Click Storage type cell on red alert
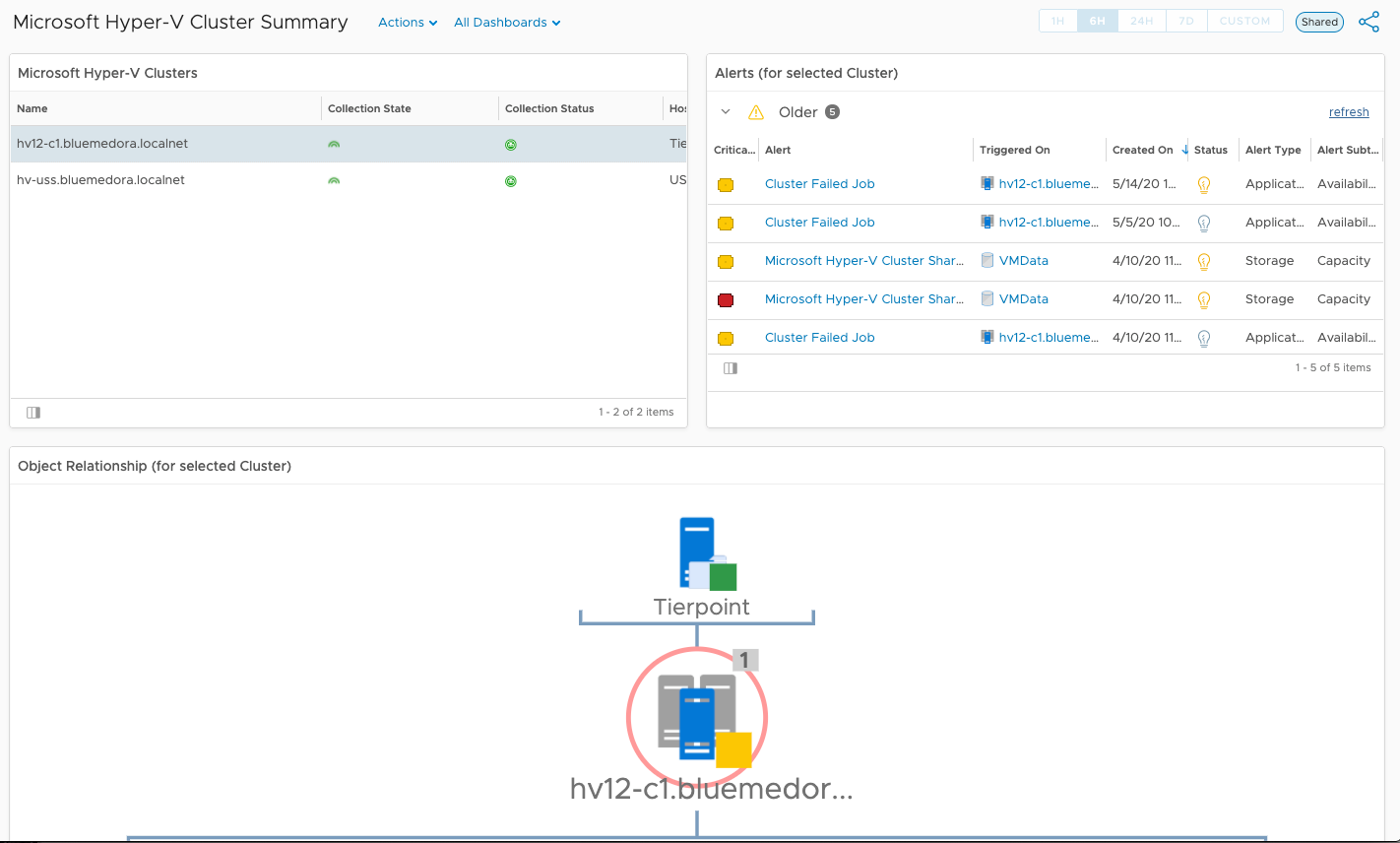Image resolution: width=1400 pixels, height=843 pixels. (x=1269, y=299)
